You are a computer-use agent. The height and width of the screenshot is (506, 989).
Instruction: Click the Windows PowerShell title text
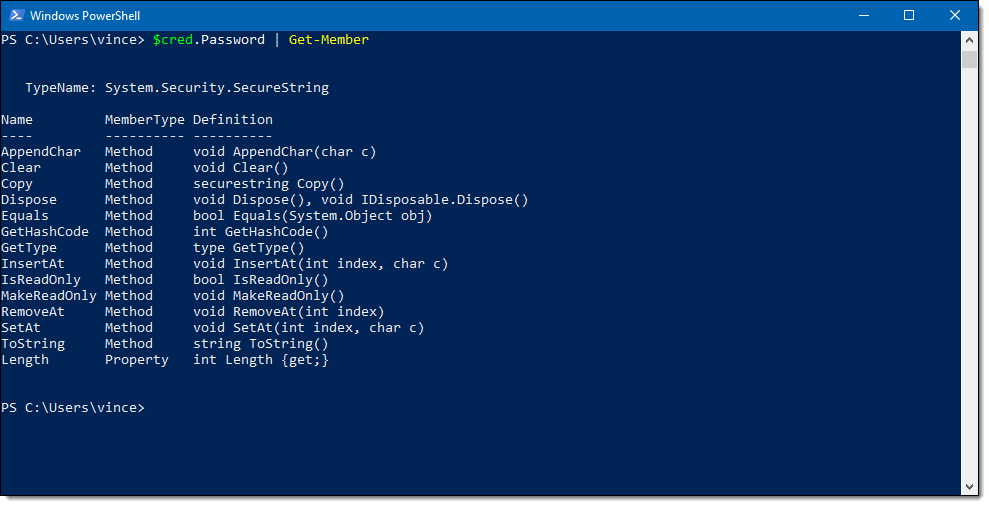(85, 16)
